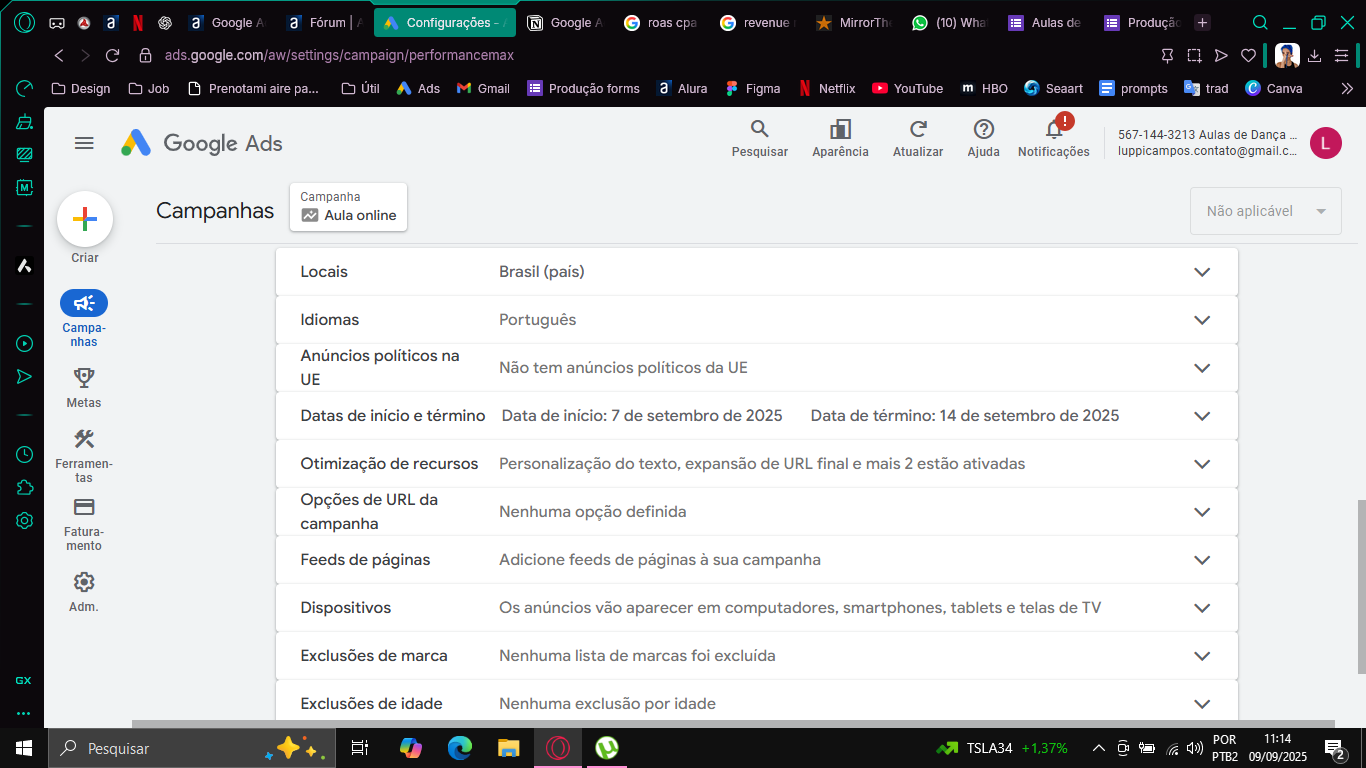1366x768 pixels.
Task: Click the browser bookmark heart icon
Action: pyautogui.click(x=1248, y=56)
